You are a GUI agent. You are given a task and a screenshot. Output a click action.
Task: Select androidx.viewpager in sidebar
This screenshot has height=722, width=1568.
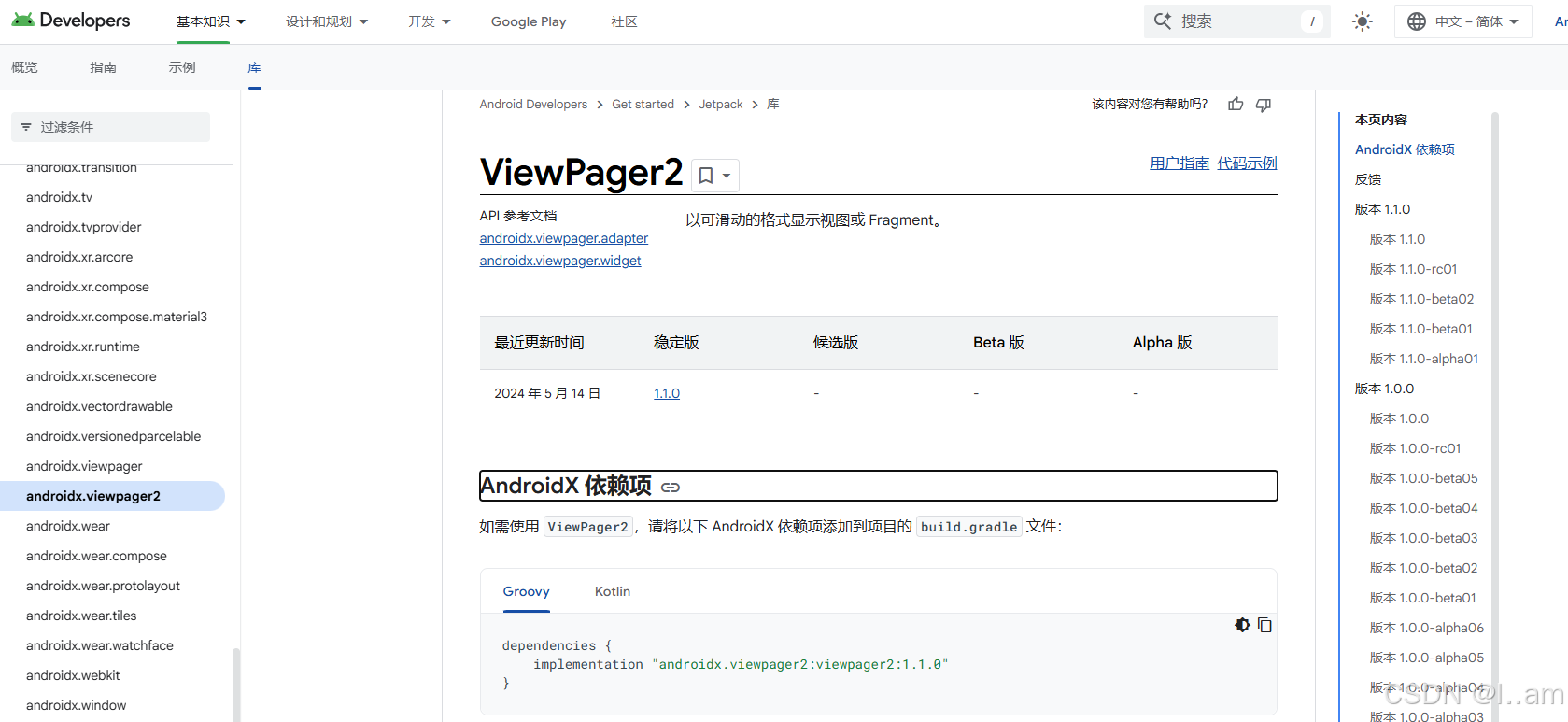tap(84, 466)
